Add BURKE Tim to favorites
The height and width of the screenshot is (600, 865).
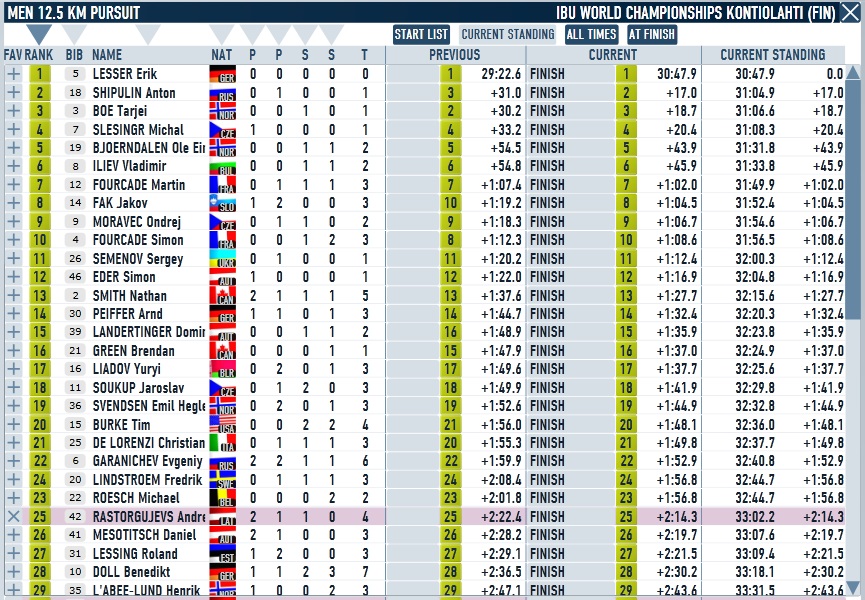[x=14, y=425]
